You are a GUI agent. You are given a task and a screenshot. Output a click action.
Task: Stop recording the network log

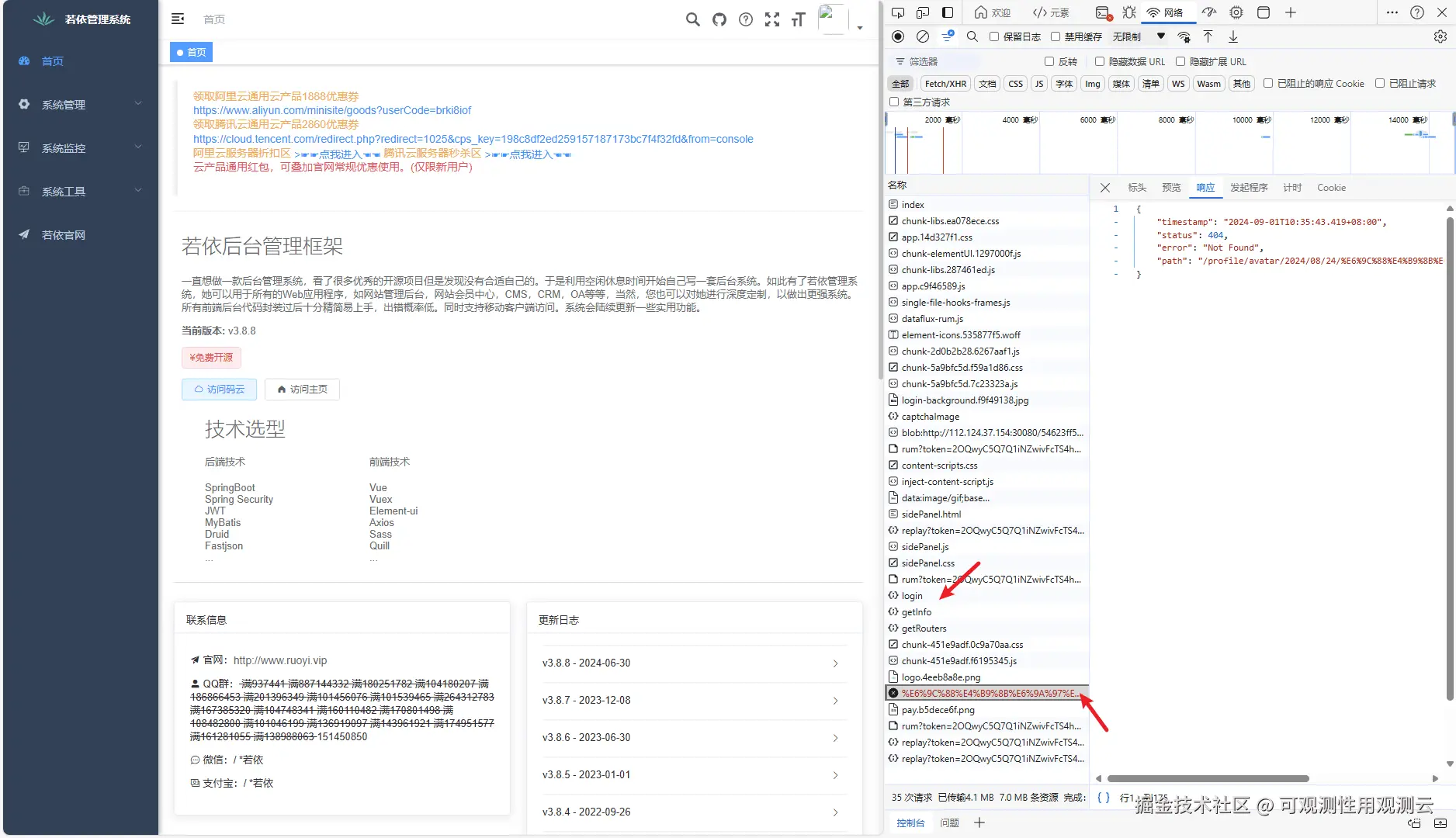click(898, 36)
